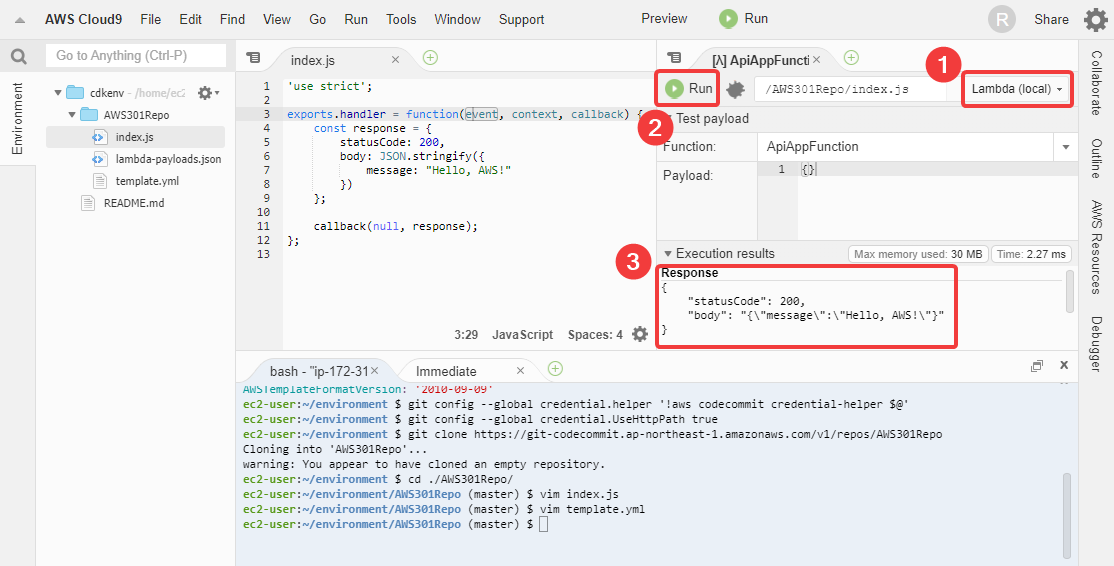Screen dimensions: 1114x566
Task: Close the ApiAppFunction tab
Action: tap(817, 60)
